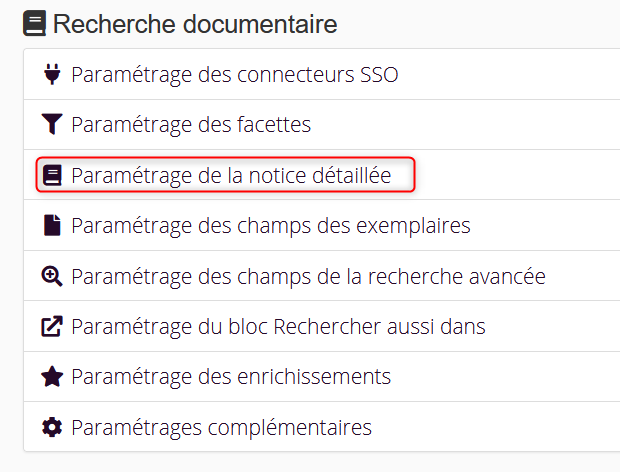Screen dimensions: 620x472
Task: Click the external-link icon for Rechercher aussi dans
Action: [x=52, y=327]
